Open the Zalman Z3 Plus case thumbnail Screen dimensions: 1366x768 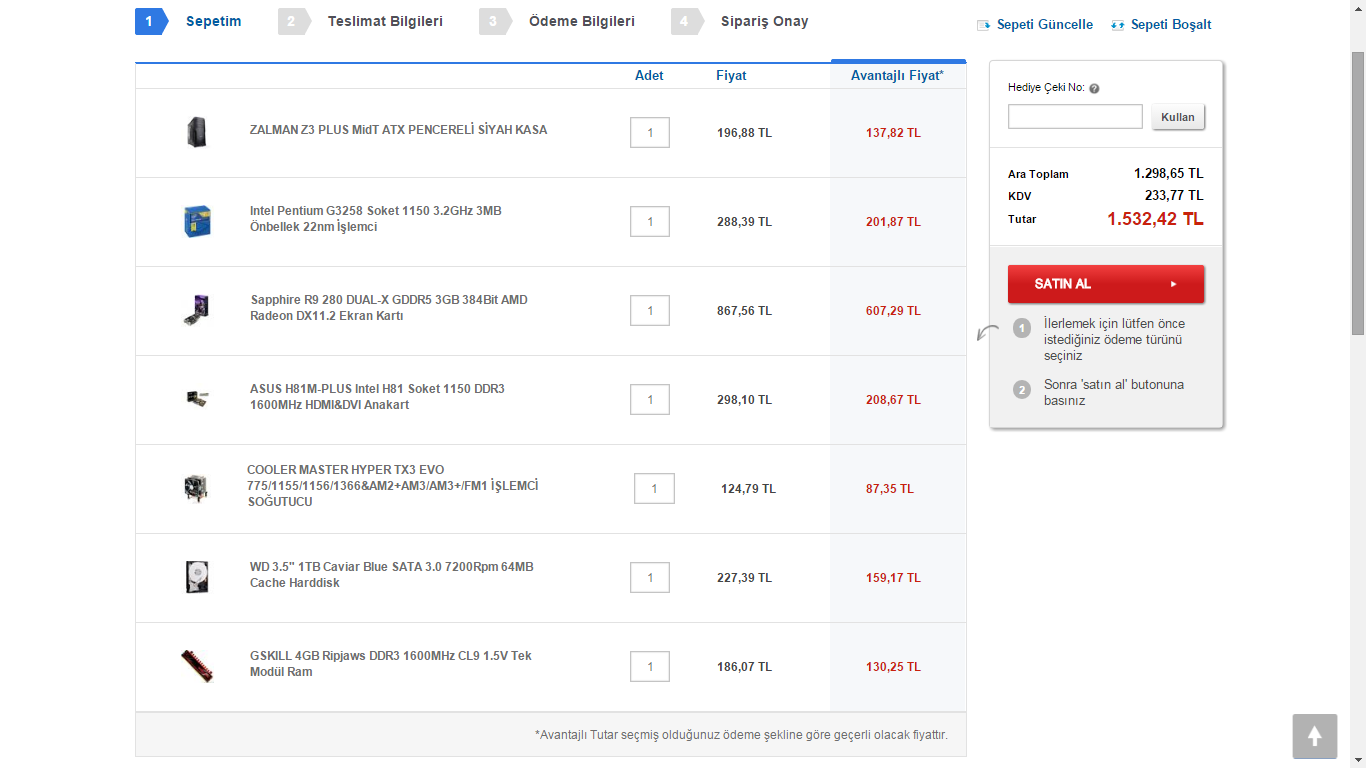[x=196, y=132]
